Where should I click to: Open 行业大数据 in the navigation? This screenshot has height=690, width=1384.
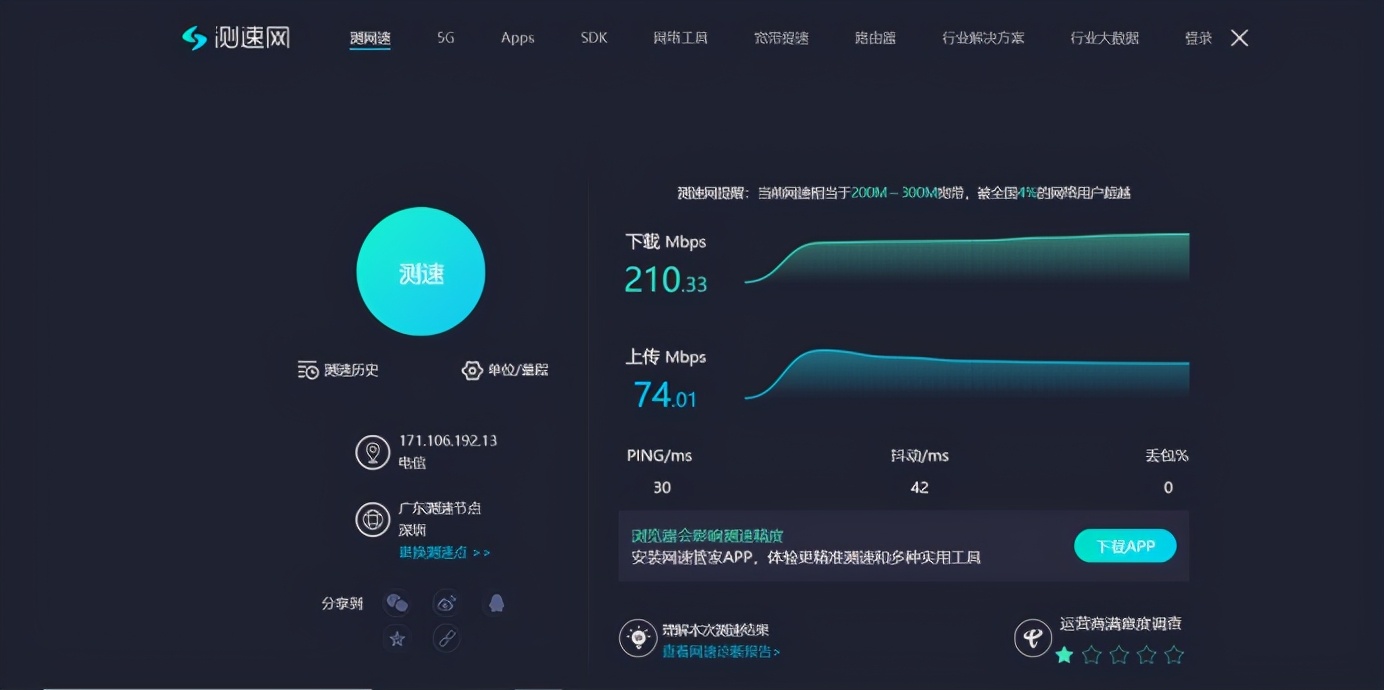[x=1105, y=38]
